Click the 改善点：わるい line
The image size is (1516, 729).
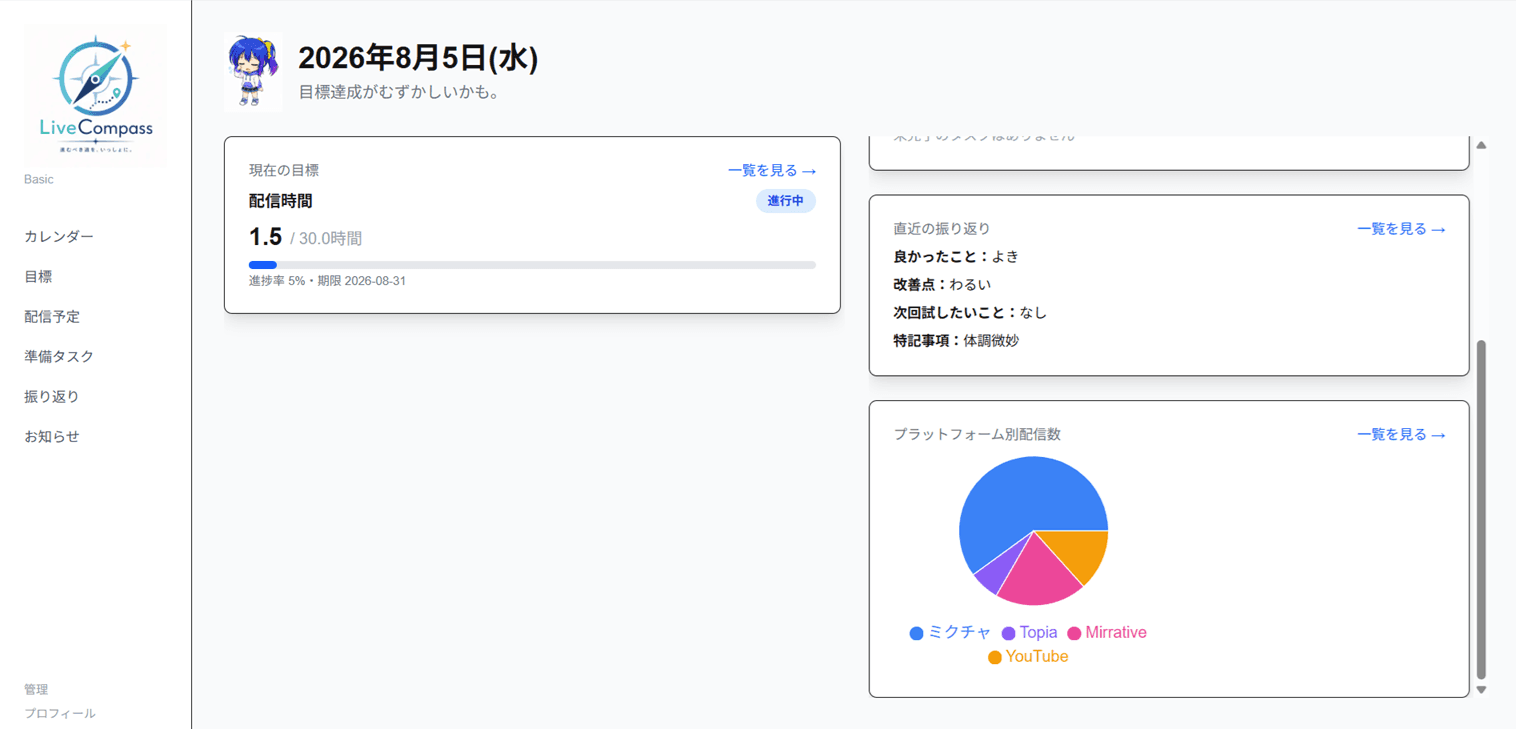click(x=942, y=285)
